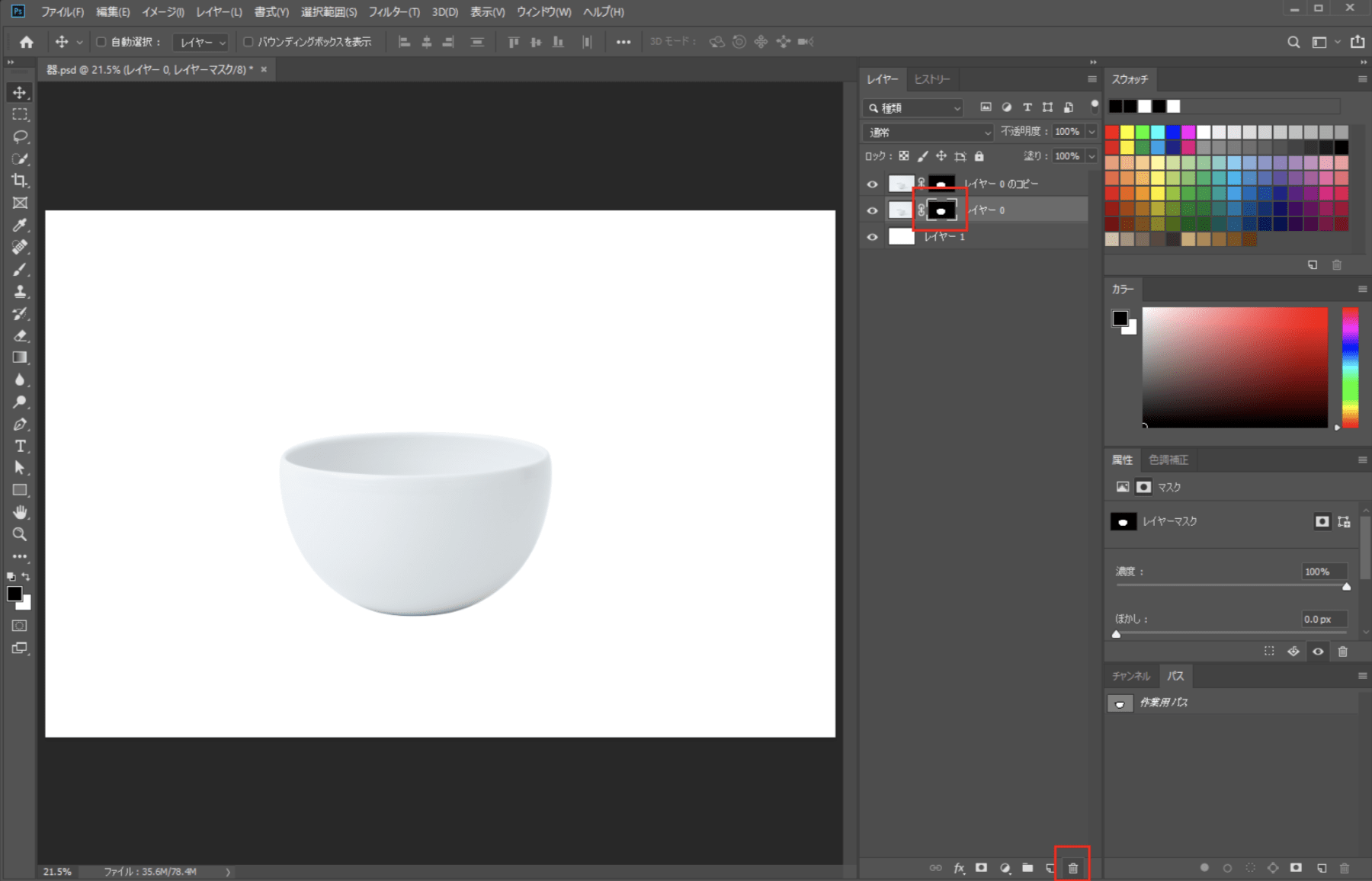The width and height of the screenshot is (1372, 881).
Task: Open the 塗り fill dropdown arrow
Action: click(1092, 156)
